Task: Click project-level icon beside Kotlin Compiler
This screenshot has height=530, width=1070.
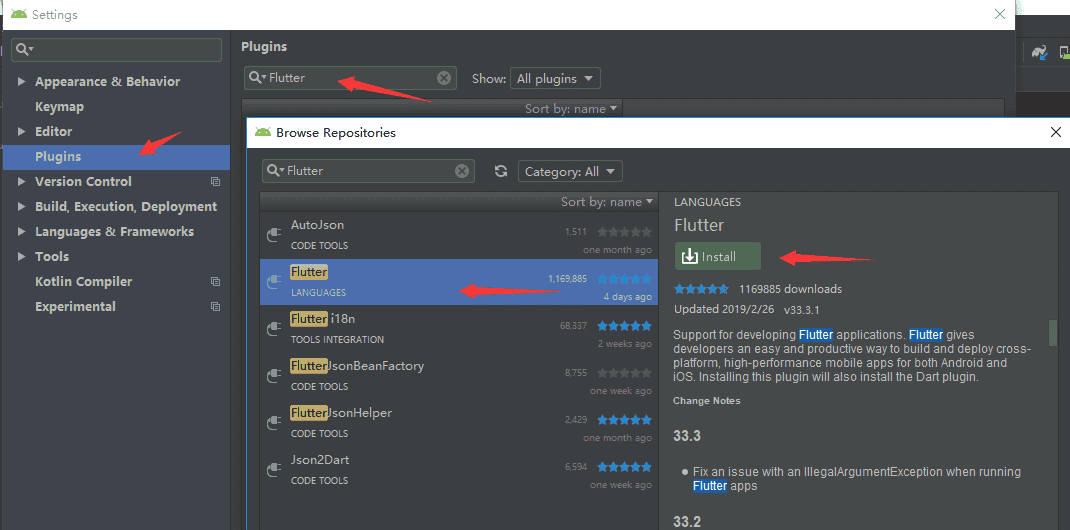Action: [216, 282]
